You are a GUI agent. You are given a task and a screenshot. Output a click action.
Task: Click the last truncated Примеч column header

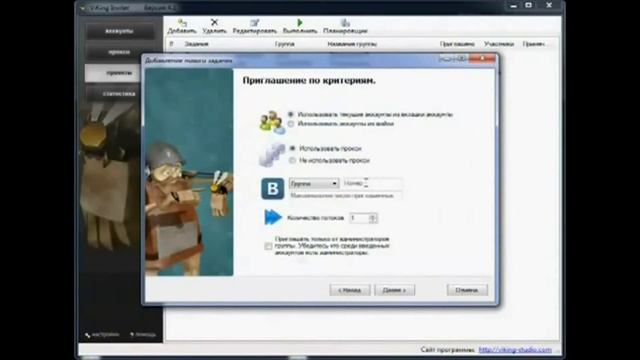534,44
